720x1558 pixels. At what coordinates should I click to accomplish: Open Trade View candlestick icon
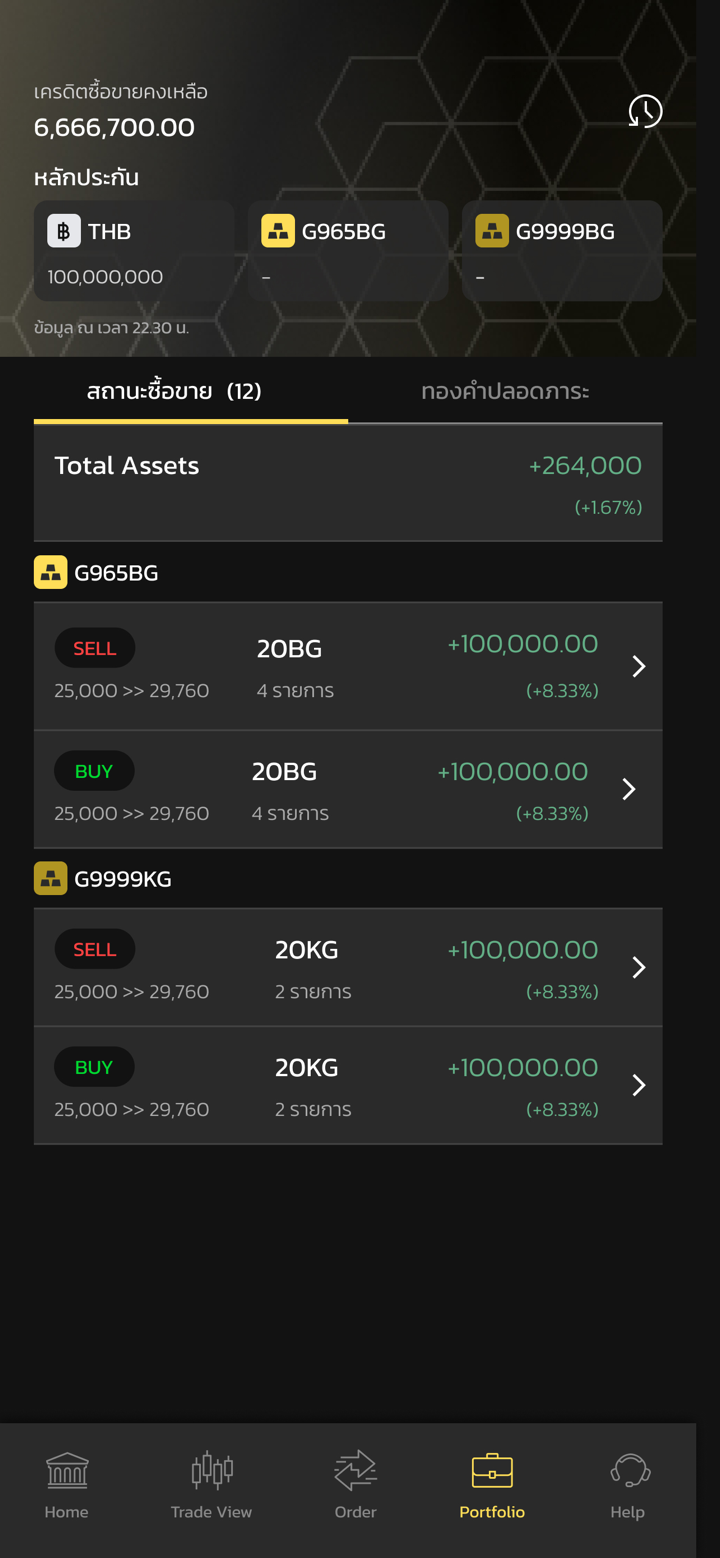tap(211, 1471)
